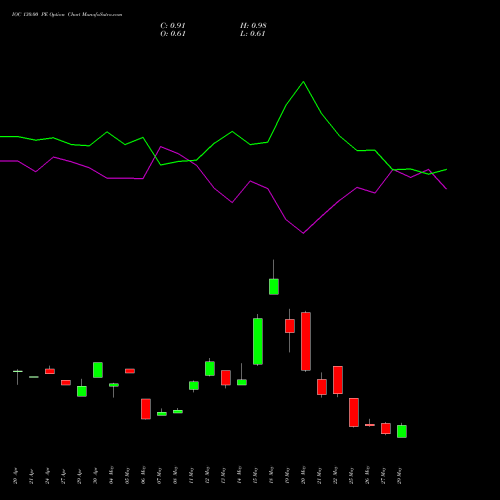Click the green candle for 30 Apr
Screen dimensions: 500x500
click(98, 370)
